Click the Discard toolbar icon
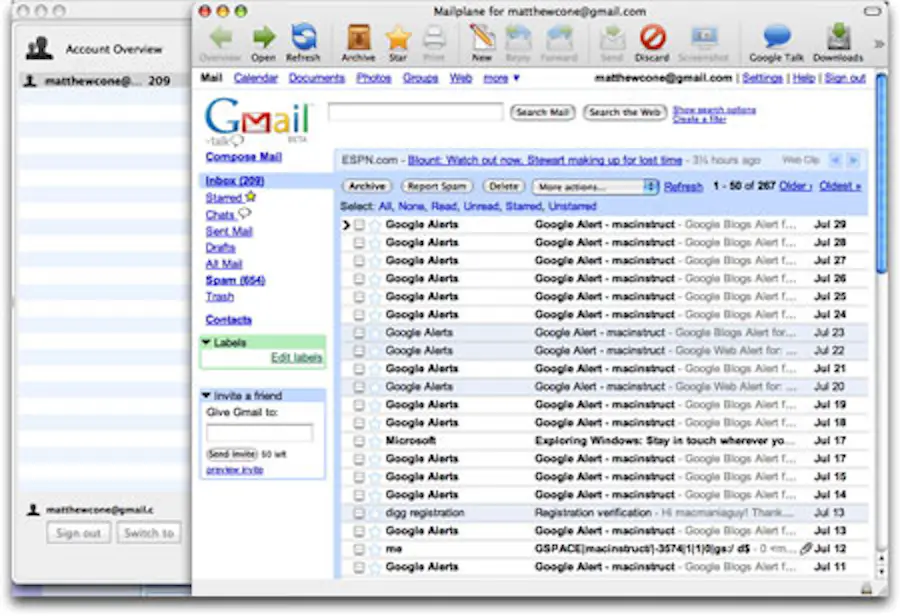900x616 pixels. coord(652,38)
